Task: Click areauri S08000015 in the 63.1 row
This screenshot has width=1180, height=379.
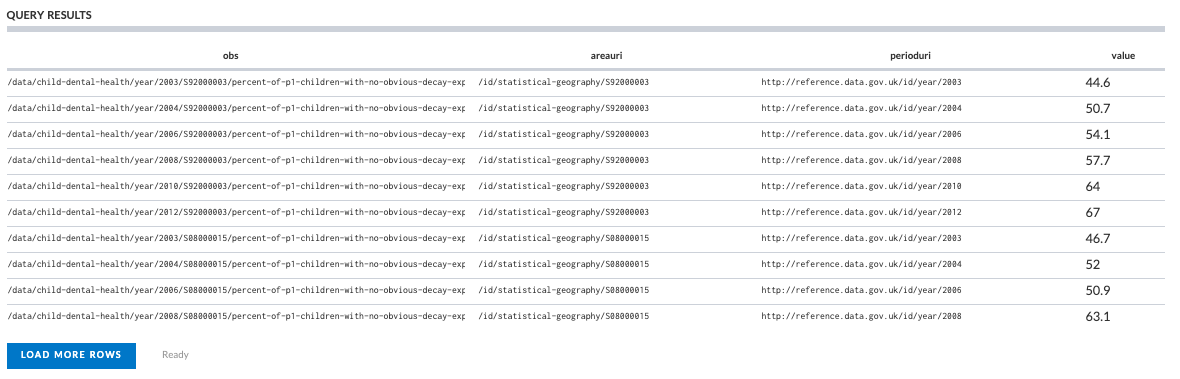Action: click(564, 316)
